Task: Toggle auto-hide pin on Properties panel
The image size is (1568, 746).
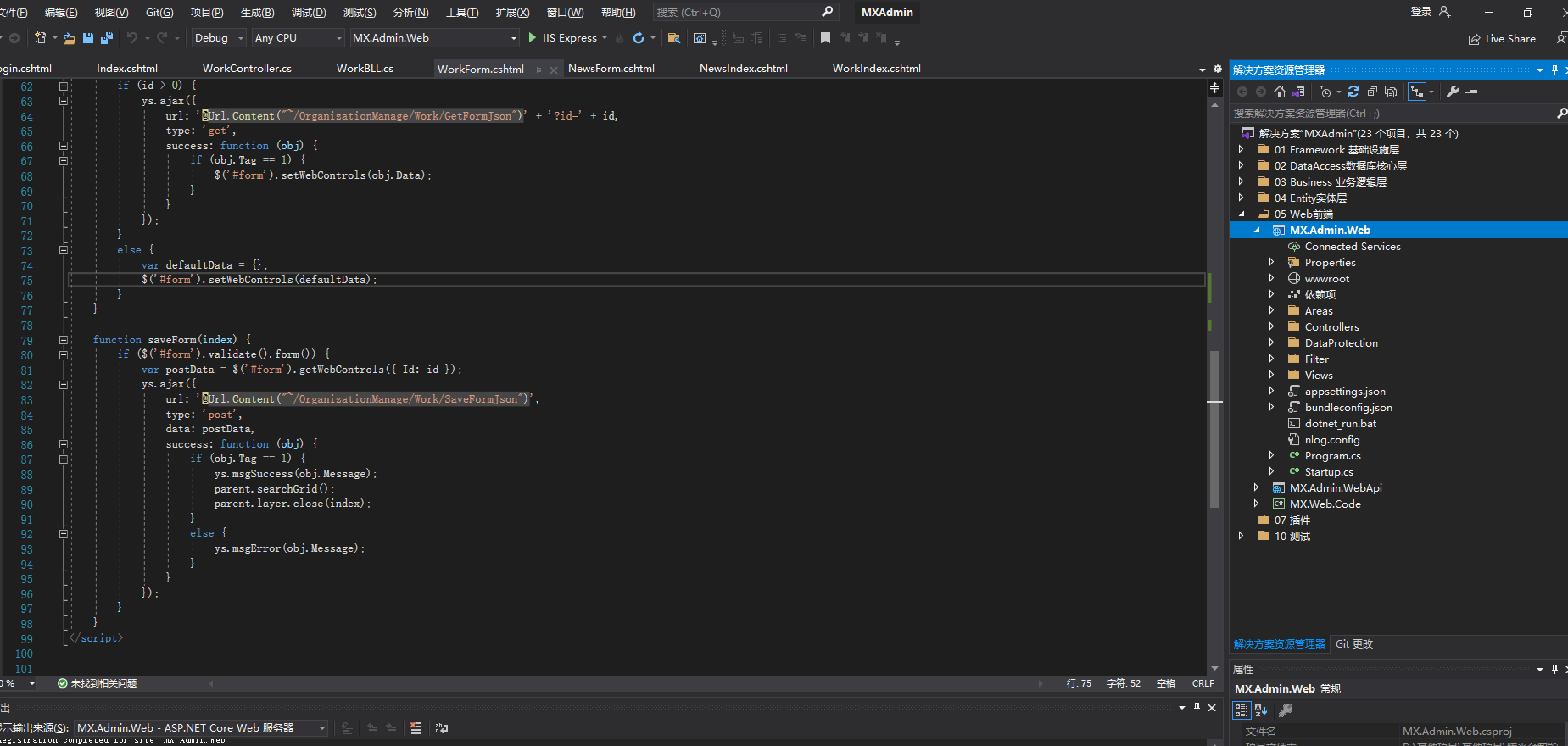Action: pyautogui.click(x=1554, y=669)
